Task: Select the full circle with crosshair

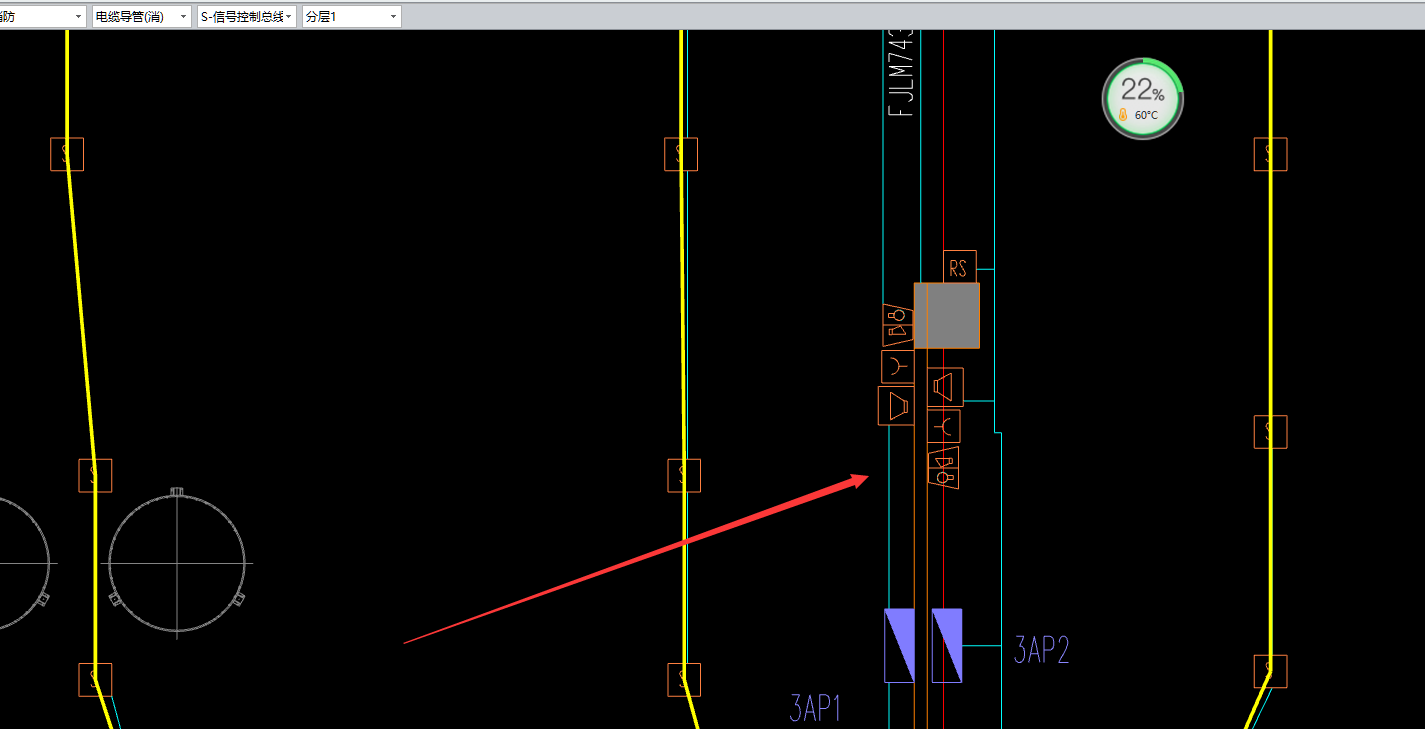Action: [177, 563]
